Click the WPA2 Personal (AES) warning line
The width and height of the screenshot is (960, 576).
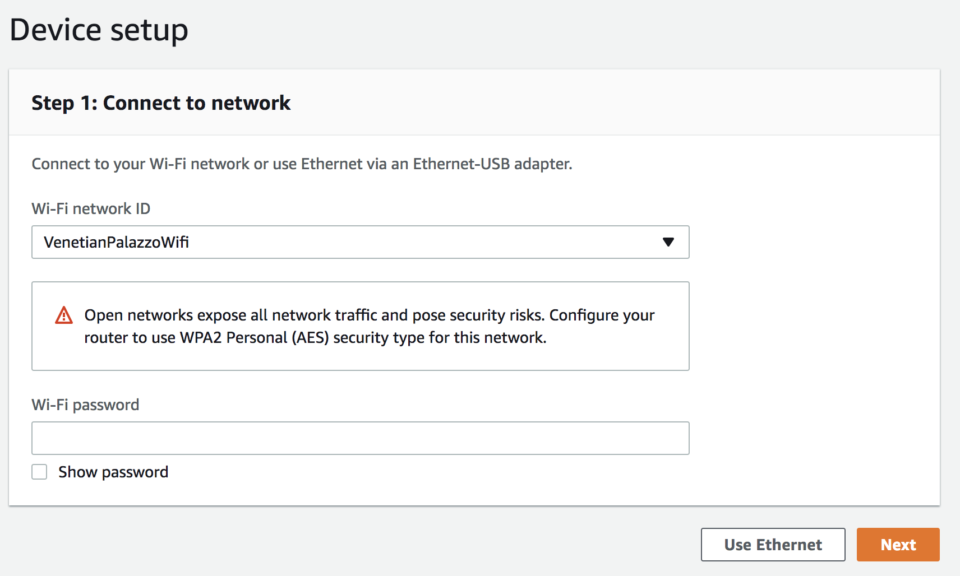pos(315,338)
